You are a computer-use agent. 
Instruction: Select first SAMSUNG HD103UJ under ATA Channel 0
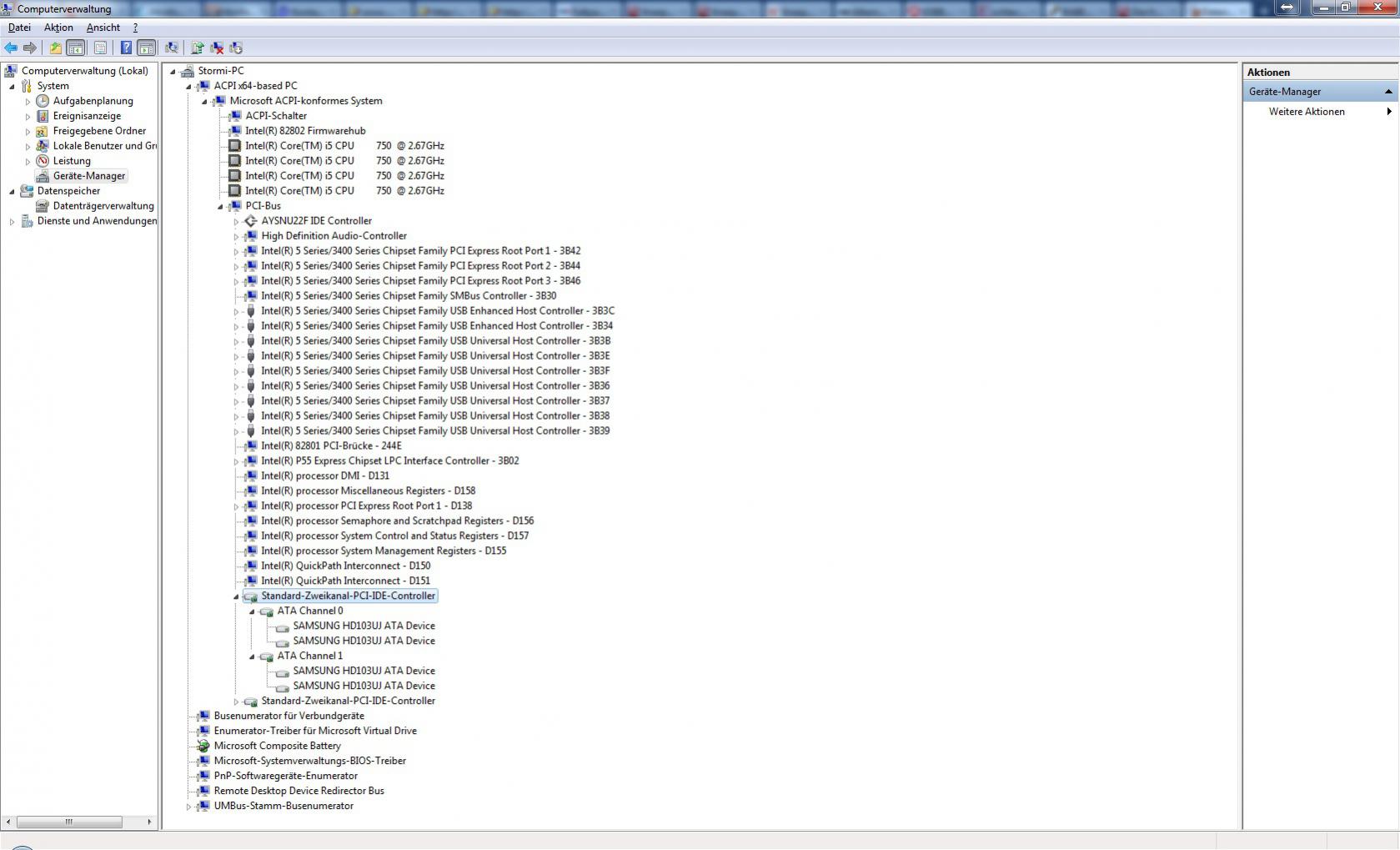pyautogui.click(x=364, y=626)
